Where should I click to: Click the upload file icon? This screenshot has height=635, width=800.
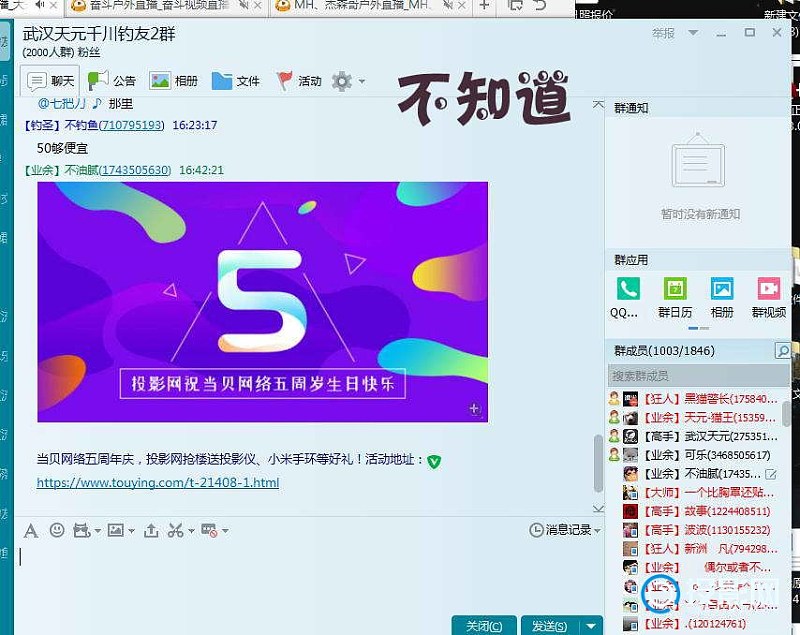coord(151,531)
